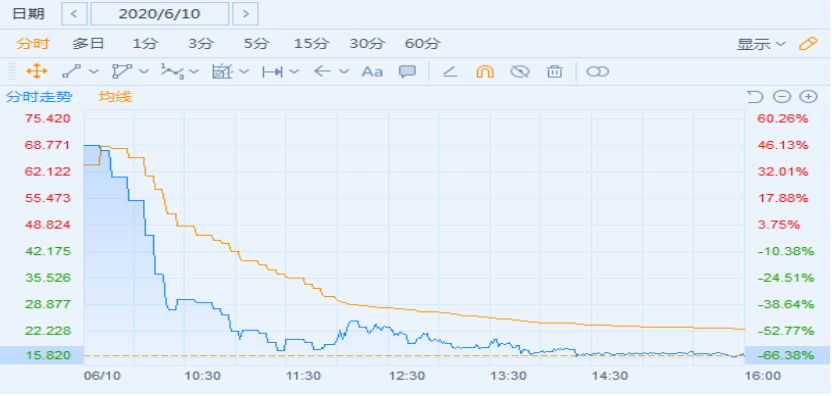The height and width of the screenshot is (396, 832).
Task: Switch to the 5分 interval
Action: 256,44
